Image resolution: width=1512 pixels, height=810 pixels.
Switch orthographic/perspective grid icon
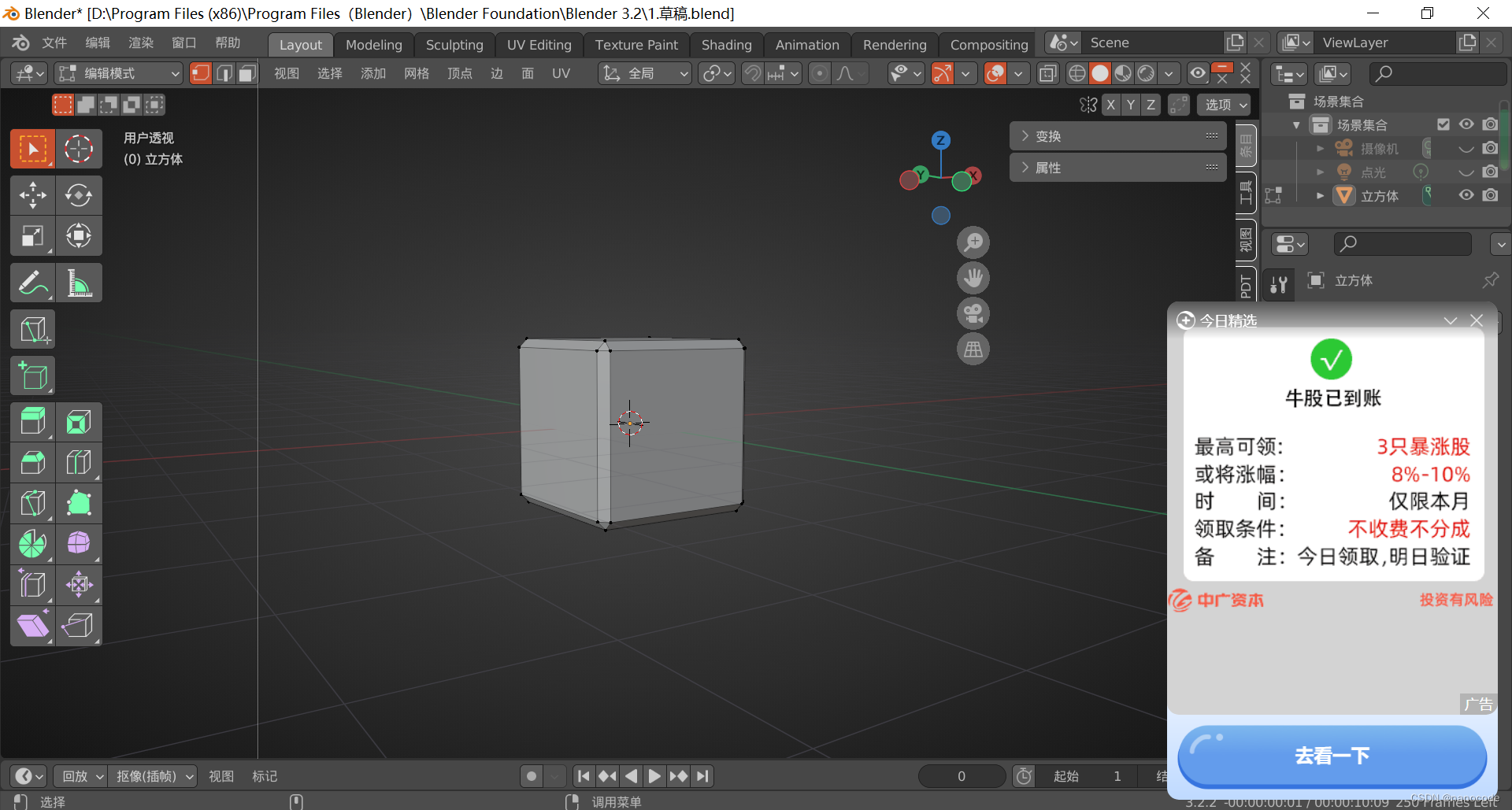coord(973,349)
